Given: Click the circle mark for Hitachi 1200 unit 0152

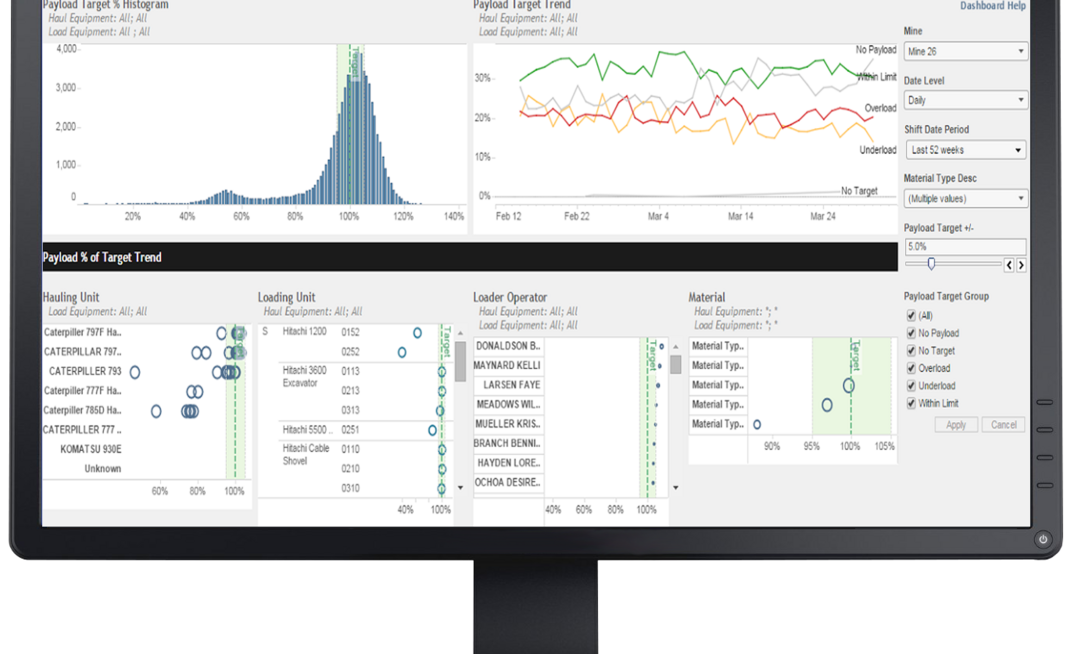Looking at the screenshot, I should 417,333.
